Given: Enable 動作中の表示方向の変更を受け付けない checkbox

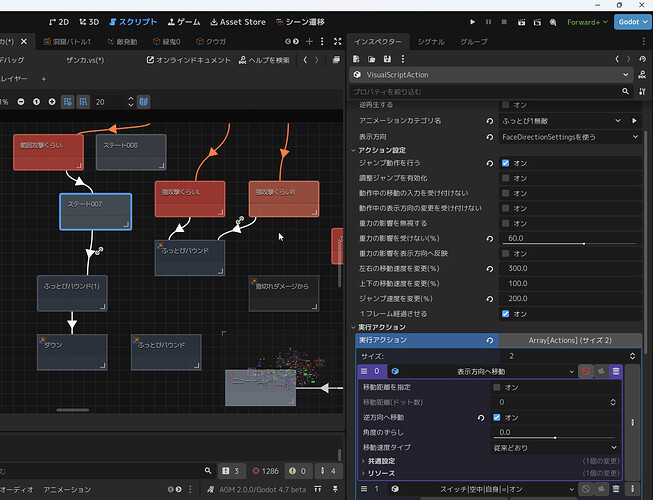Looking at the screenshot, I should pos(505,208).
